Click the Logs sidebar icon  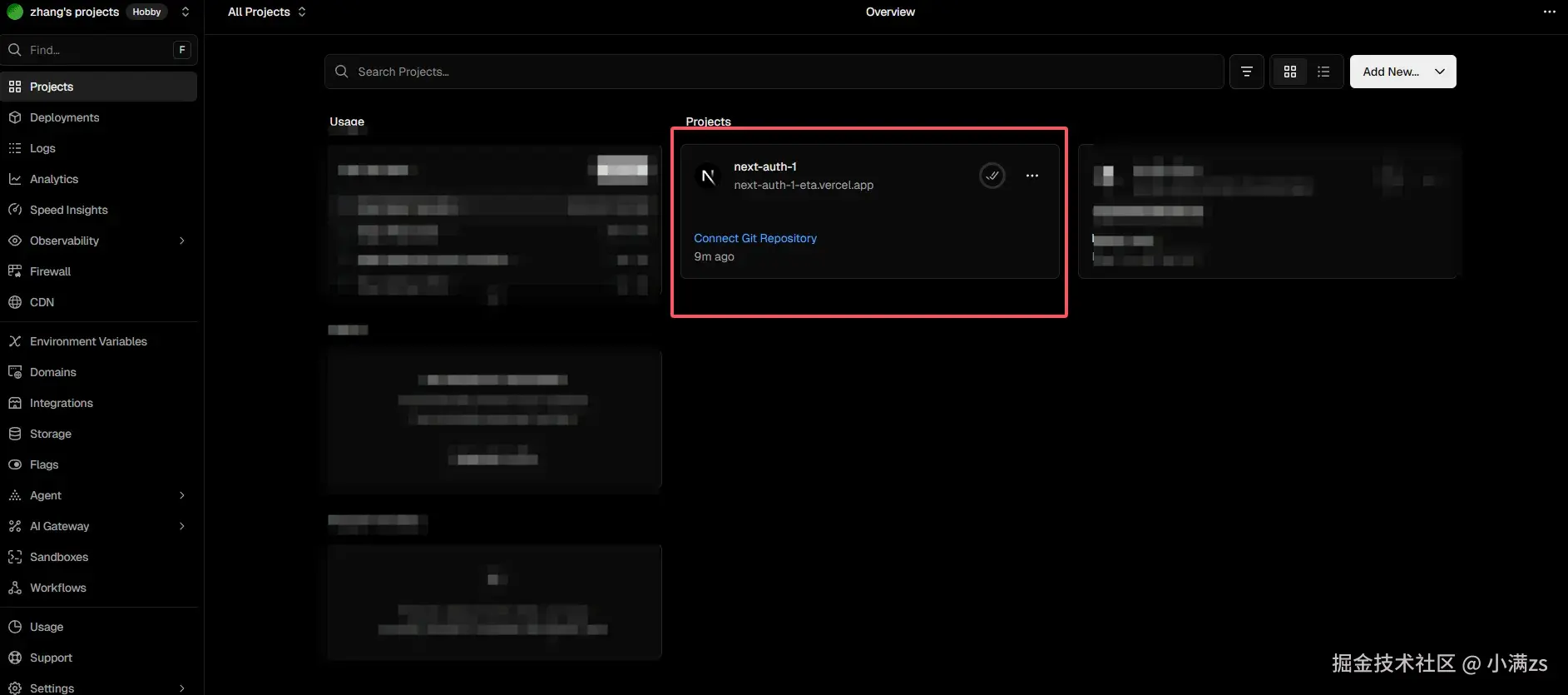15,148
